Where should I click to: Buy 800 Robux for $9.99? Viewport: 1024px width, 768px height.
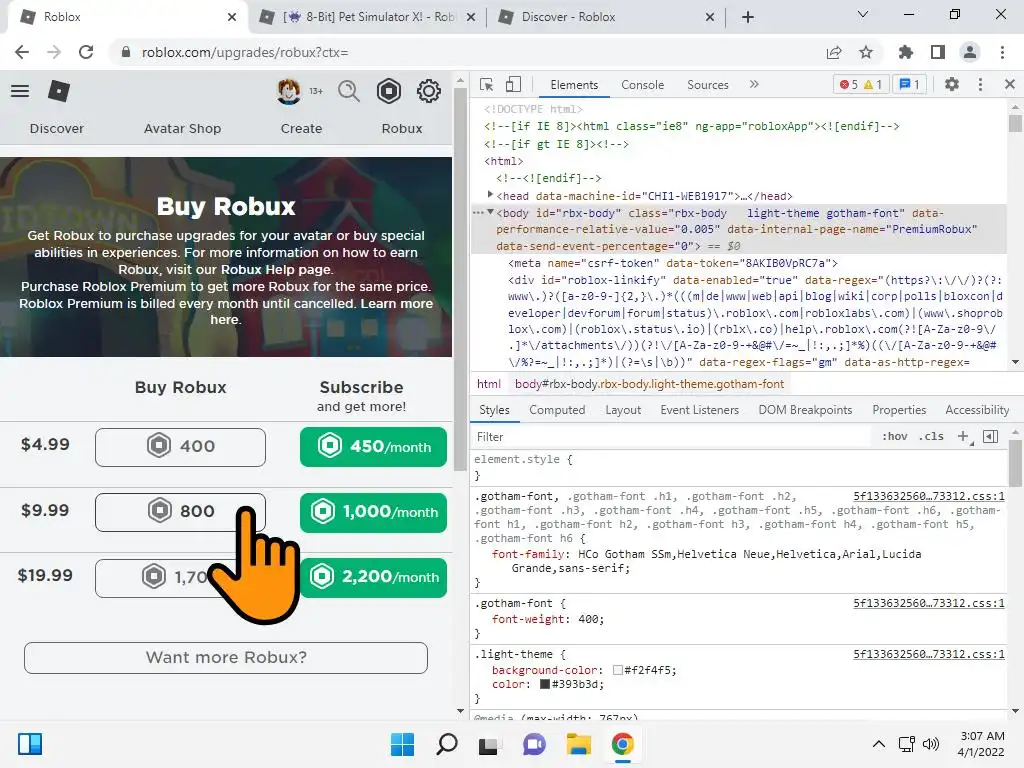[180, 512]
